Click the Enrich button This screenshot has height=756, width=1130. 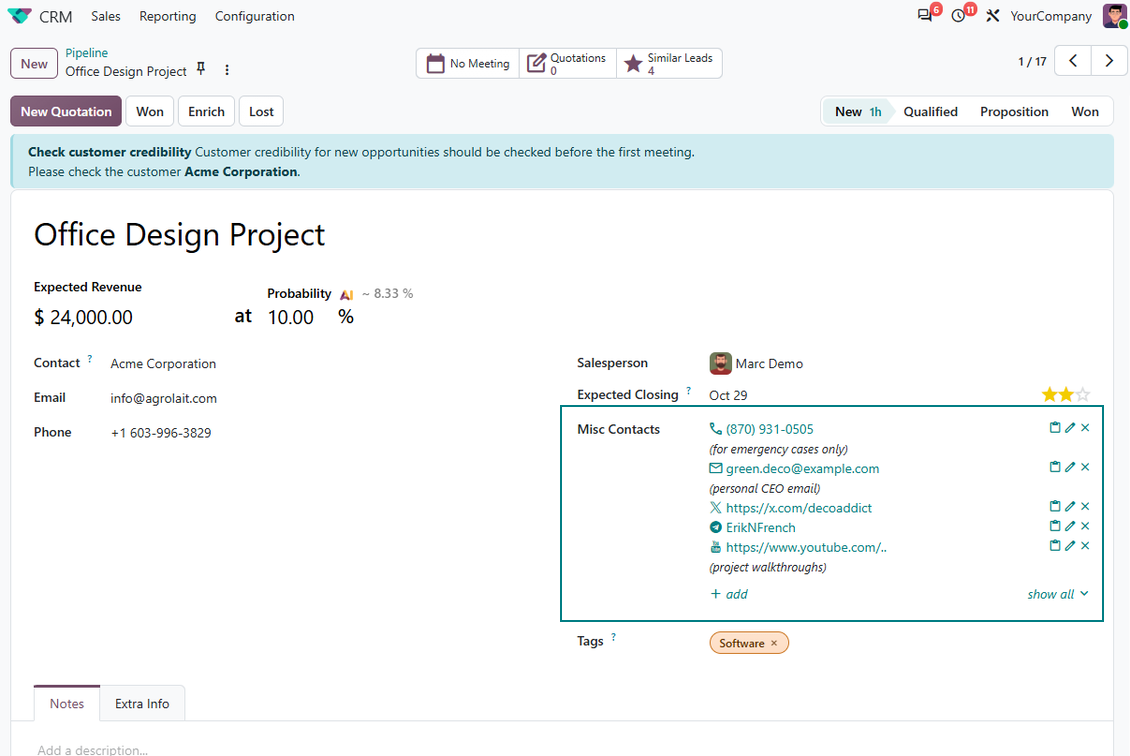206,112
